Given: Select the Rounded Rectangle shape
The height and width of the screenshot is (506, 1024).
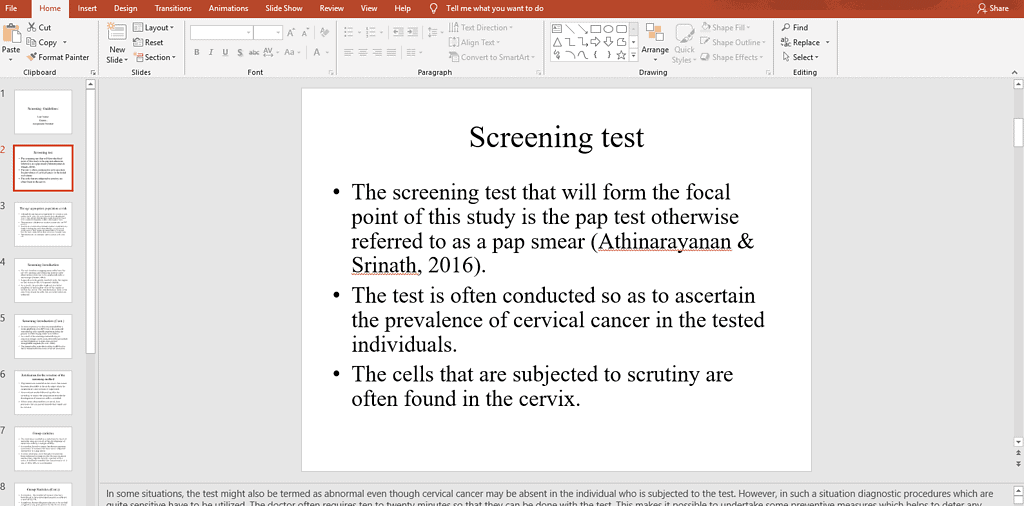Looking at the screenshot, I should click(x=621, y=29).
